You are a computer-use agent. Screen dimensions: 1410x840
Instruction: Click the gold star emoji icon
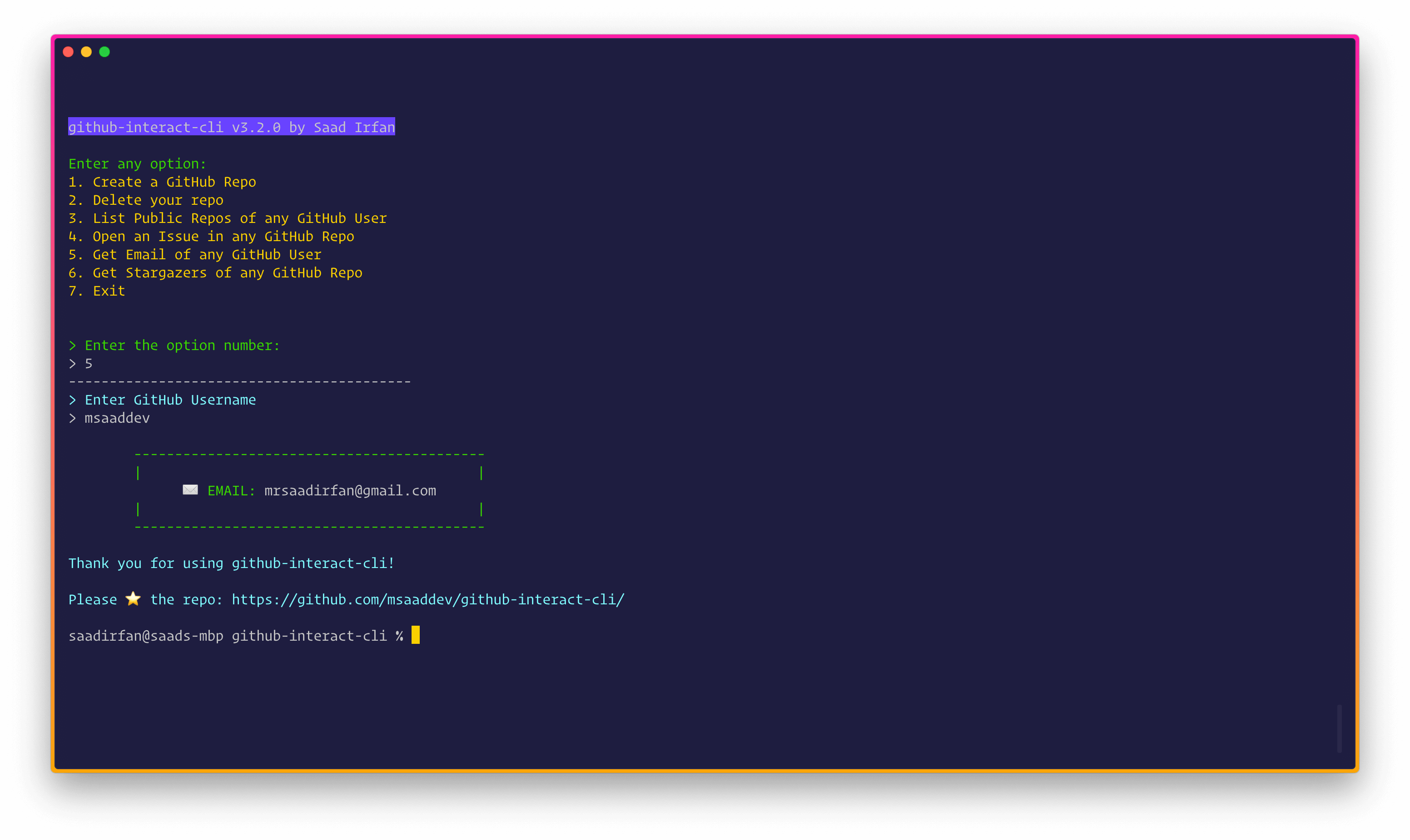coord(133,598)
